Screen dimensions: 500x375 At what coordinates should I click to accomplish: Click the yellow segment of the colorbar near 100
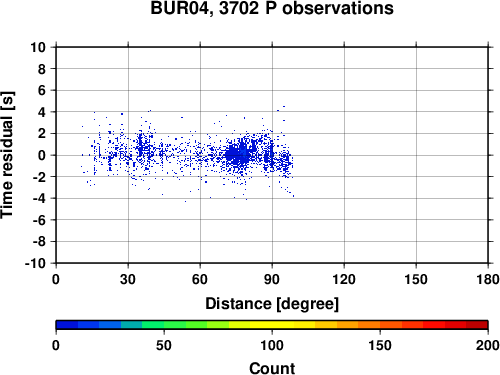coord(272,325)
